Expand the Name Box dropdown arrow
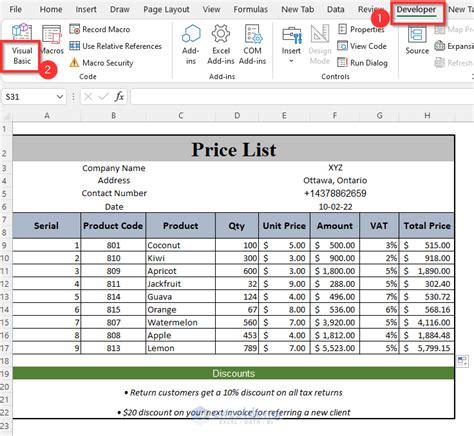 click(60, 97)
